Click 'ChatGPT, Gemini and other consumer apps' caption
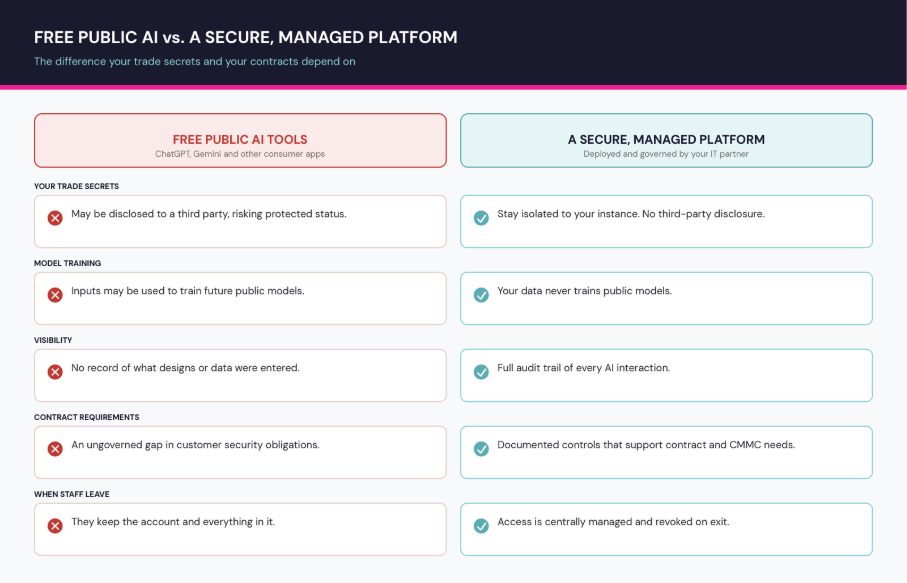This screenshot has width=907, height=583. [240, 154]
